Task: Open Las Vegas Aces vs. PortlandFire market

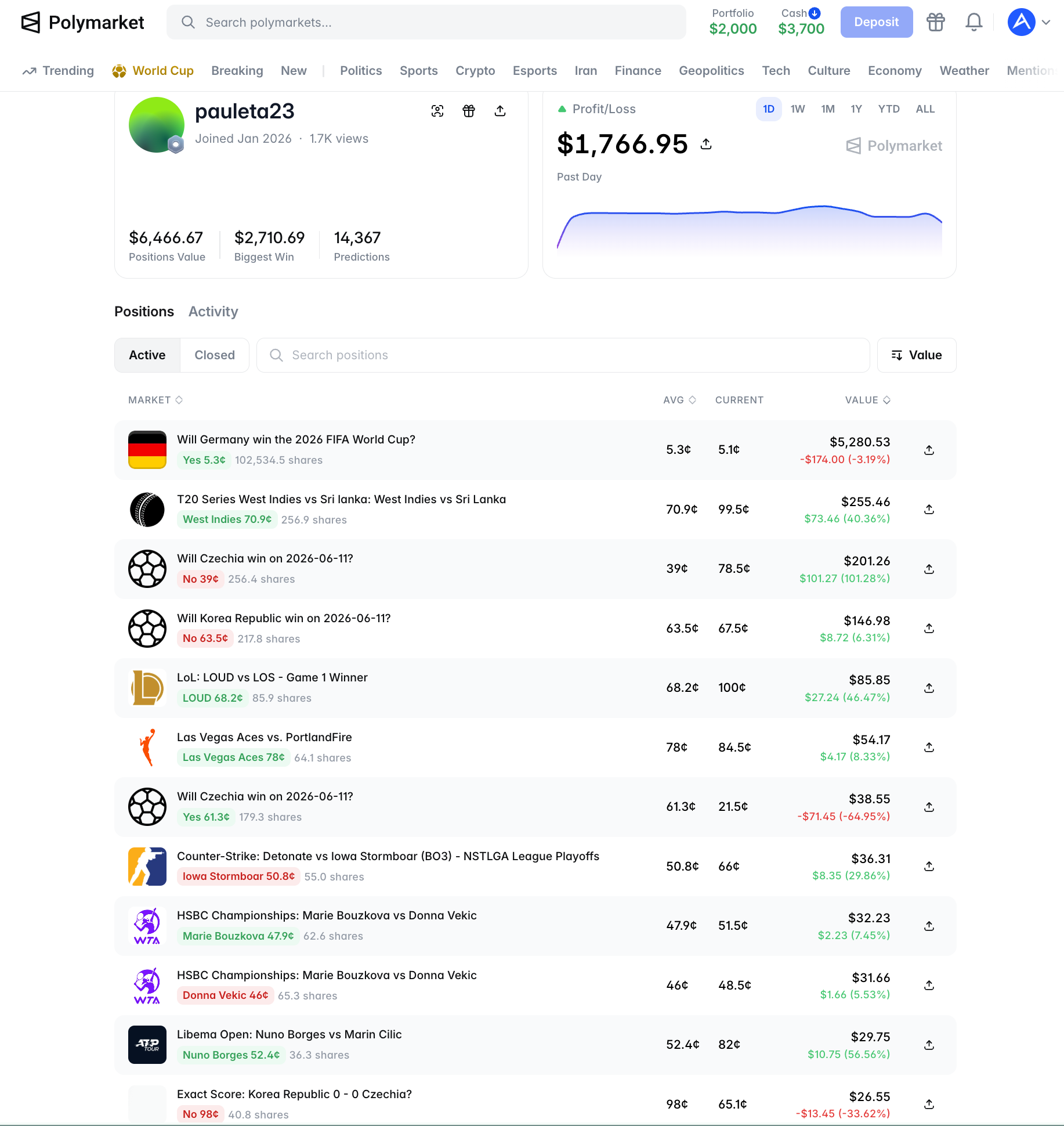Action: (x=264, y=737)
